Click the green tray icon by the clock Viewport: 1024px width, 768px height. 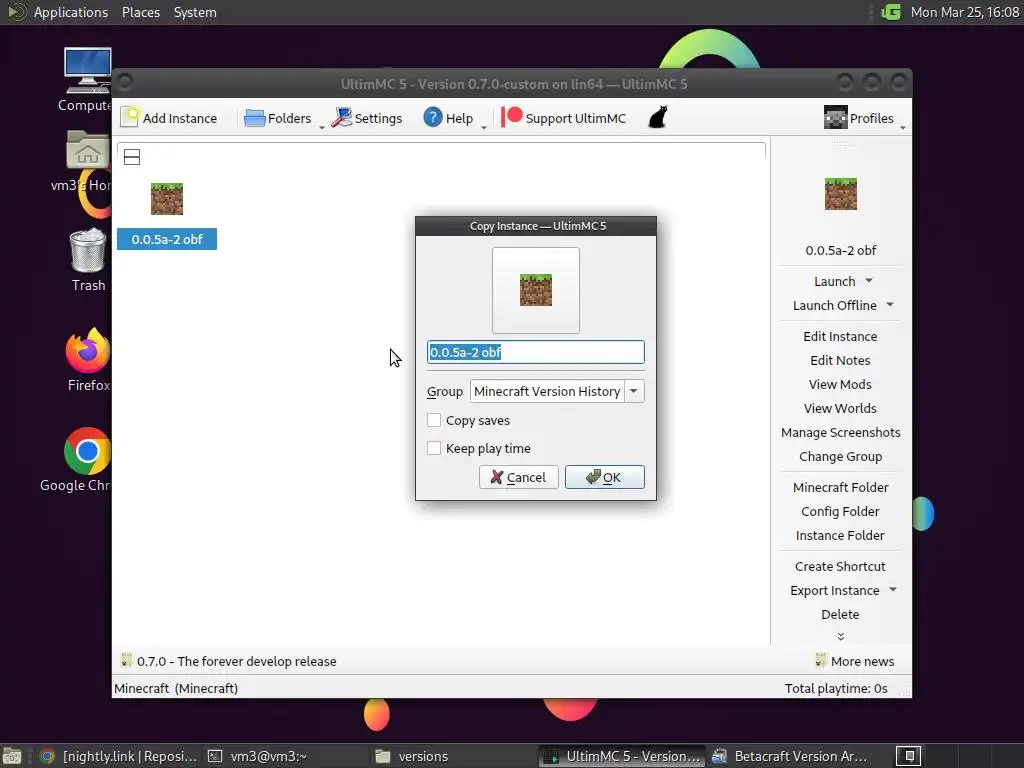(x=891, y=12)
